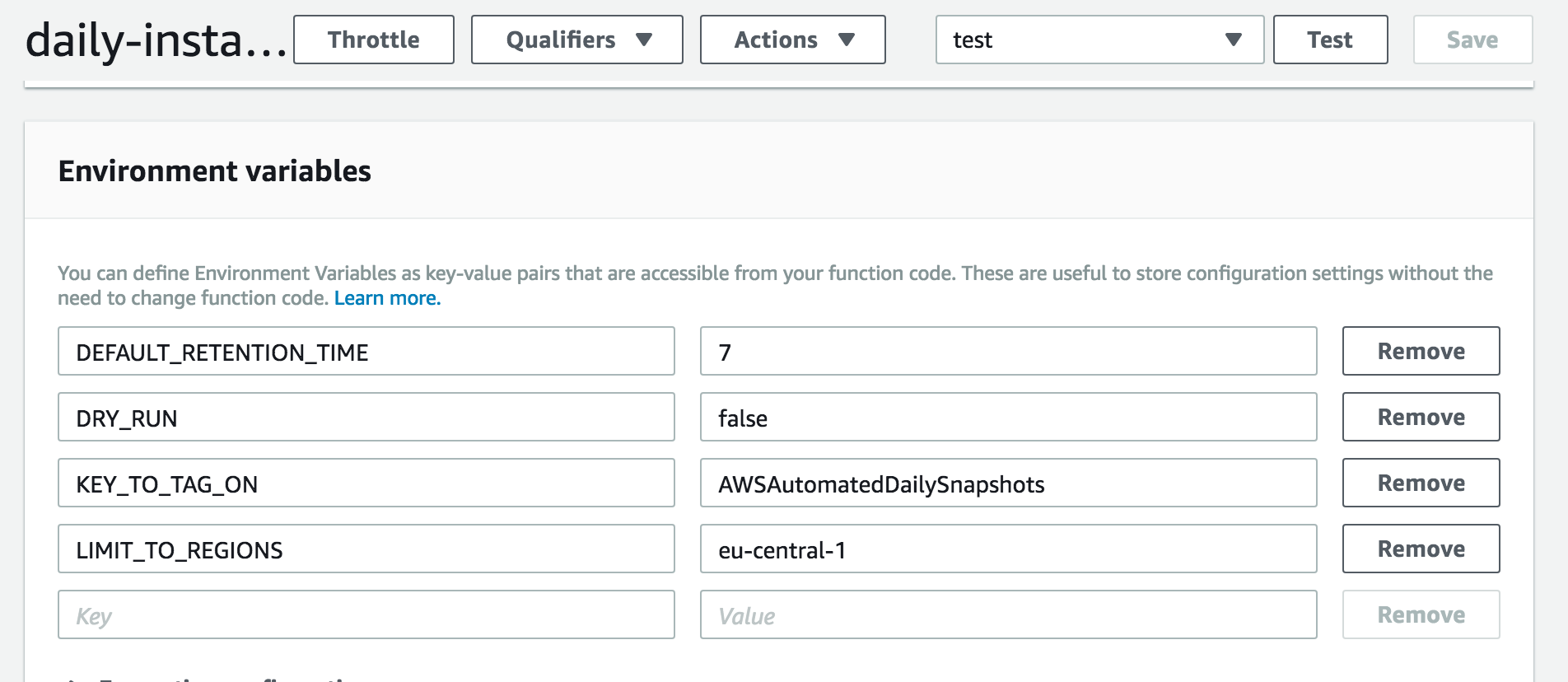This screenshot has width=1568, height=682.
Task: Click the empty Key input field
Action: 366,615
